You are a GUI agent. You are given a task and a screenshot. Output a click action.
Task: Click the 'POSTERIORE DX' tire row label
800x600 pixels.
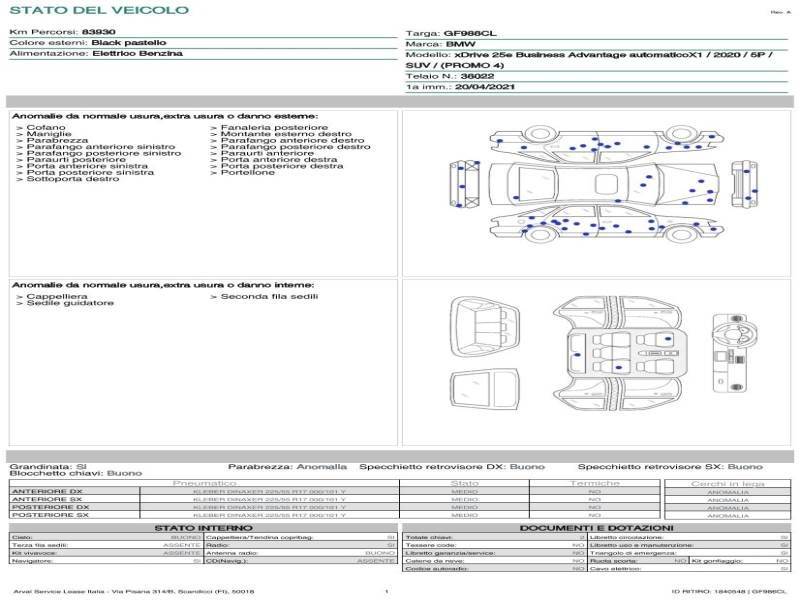[51, 507]
